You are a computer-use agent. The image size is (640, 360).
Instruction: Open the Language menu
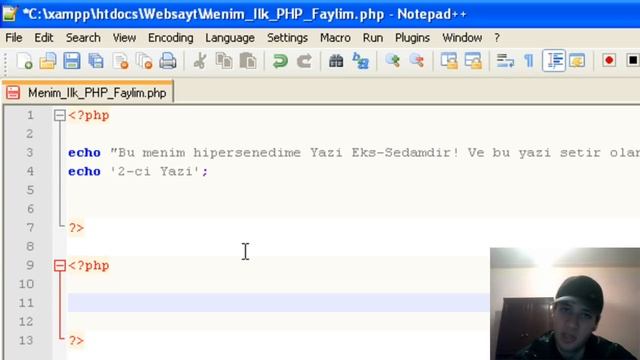(230, 38)
